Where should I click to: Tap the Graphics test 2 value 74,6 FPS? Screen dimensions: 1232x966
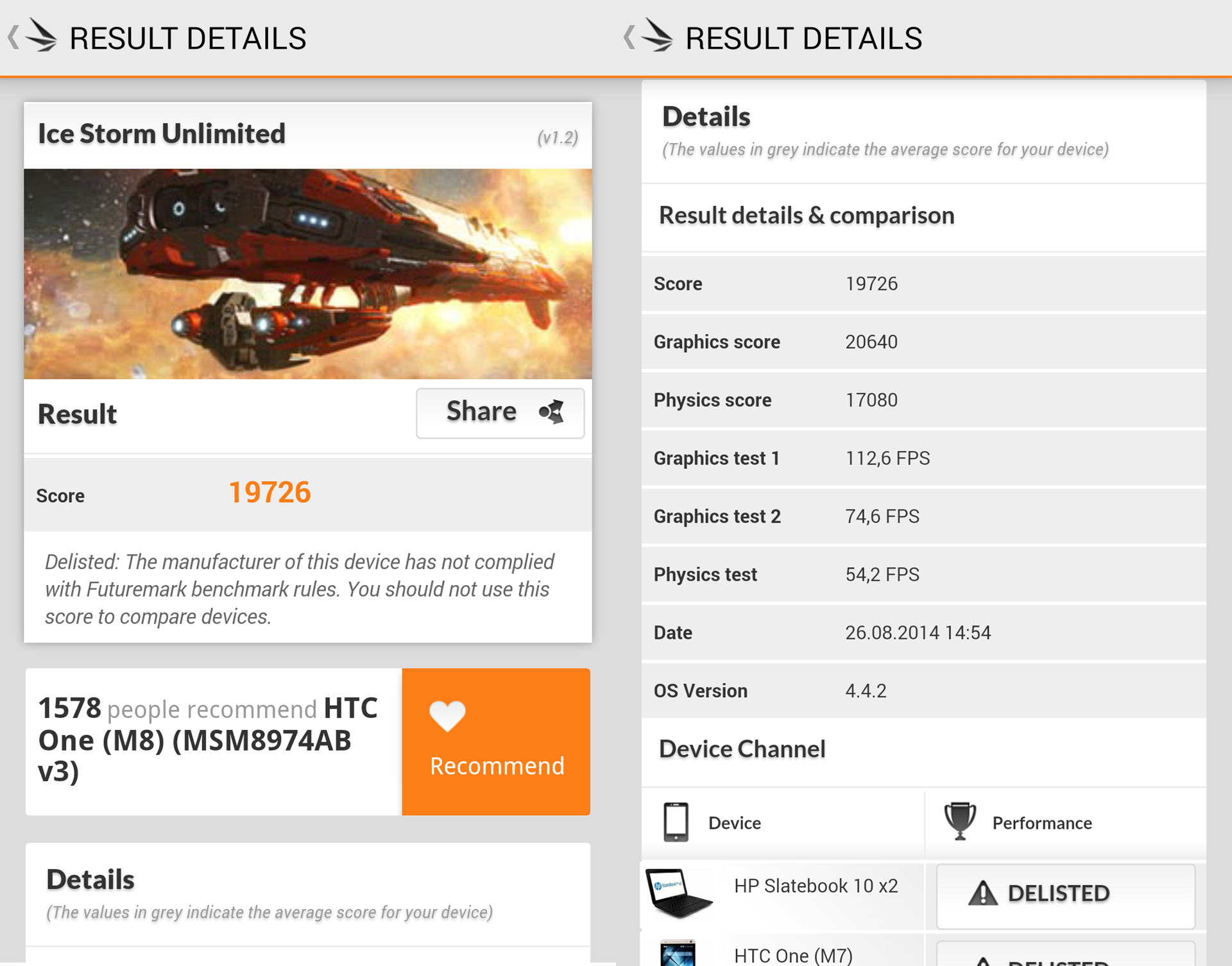[882, 516]
